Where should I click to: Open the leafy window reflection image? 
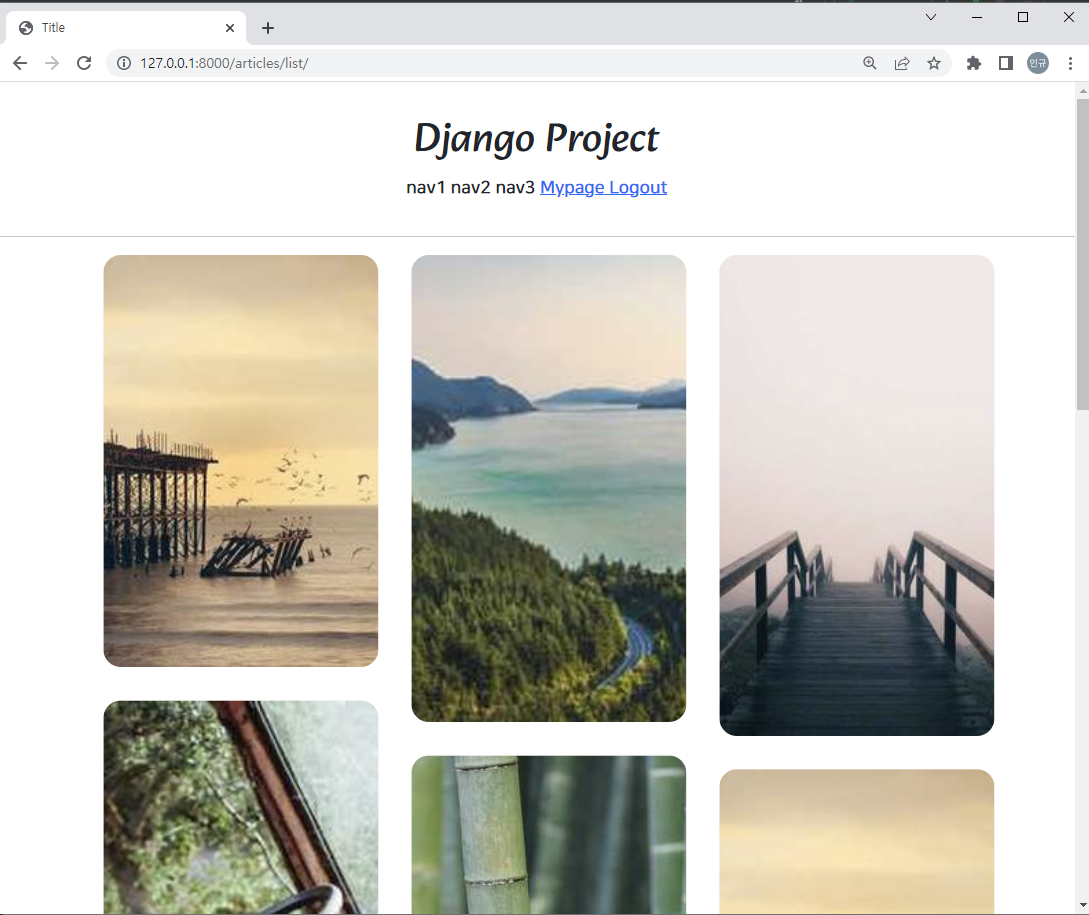[x=241, y=807]
